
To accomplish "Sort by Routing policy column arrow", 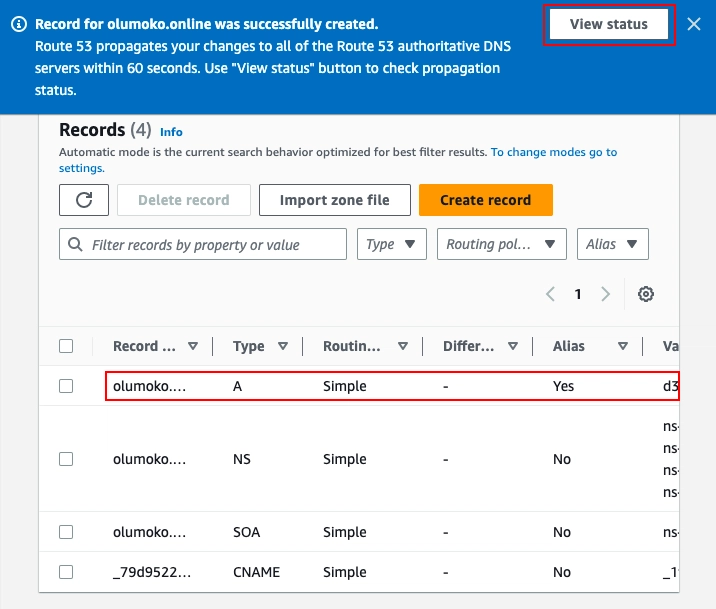I will pos(402,346).
